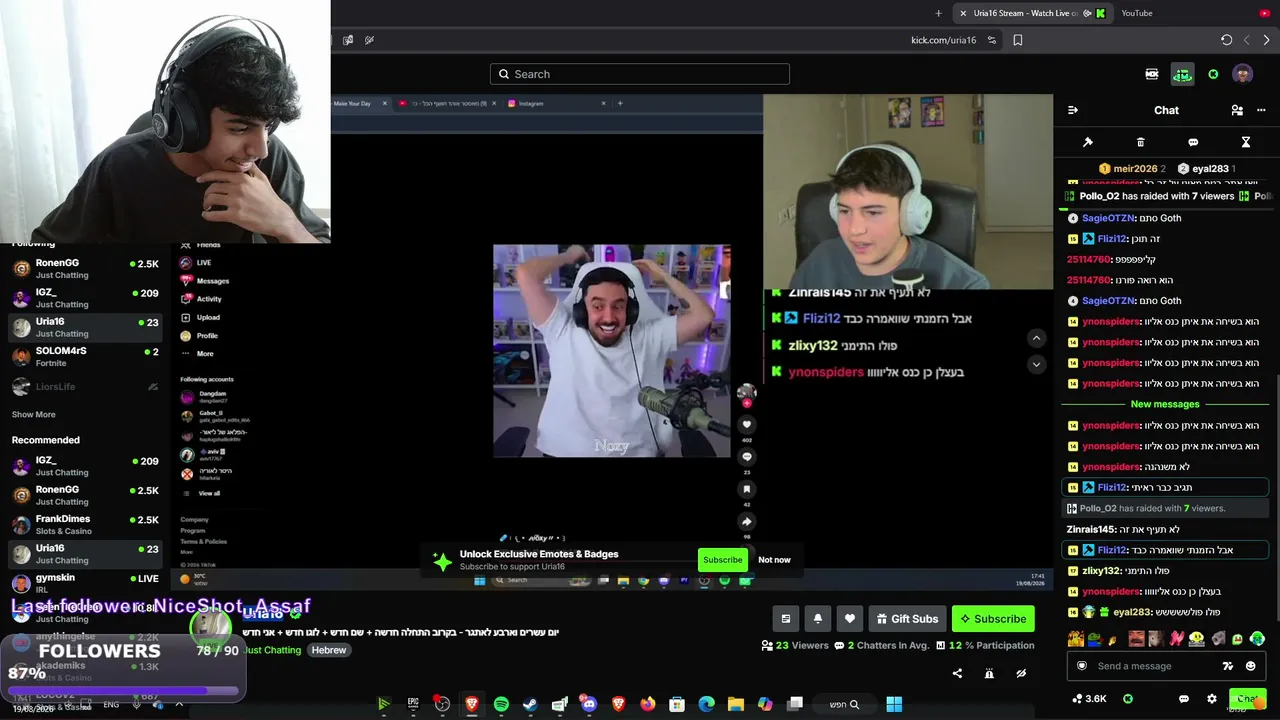
Task: Collapse the chat panel with the arrow icon
Action: [1073, 110]
